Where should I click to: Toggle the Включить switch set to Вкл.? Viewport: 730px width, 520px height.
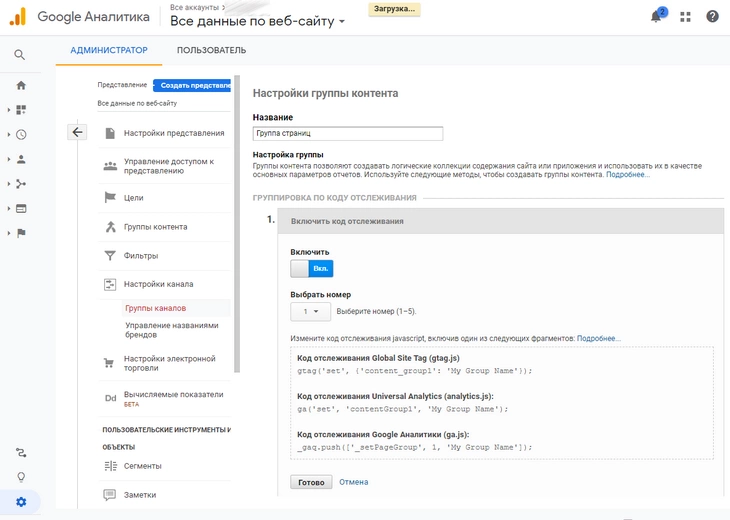(312, 269)
